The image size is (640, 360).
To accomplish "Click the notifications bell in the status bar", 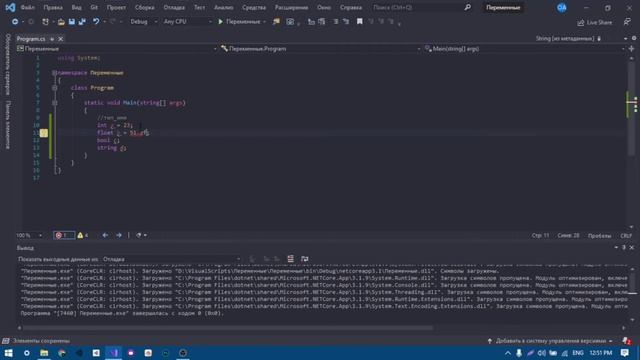I will click(626, 341).
